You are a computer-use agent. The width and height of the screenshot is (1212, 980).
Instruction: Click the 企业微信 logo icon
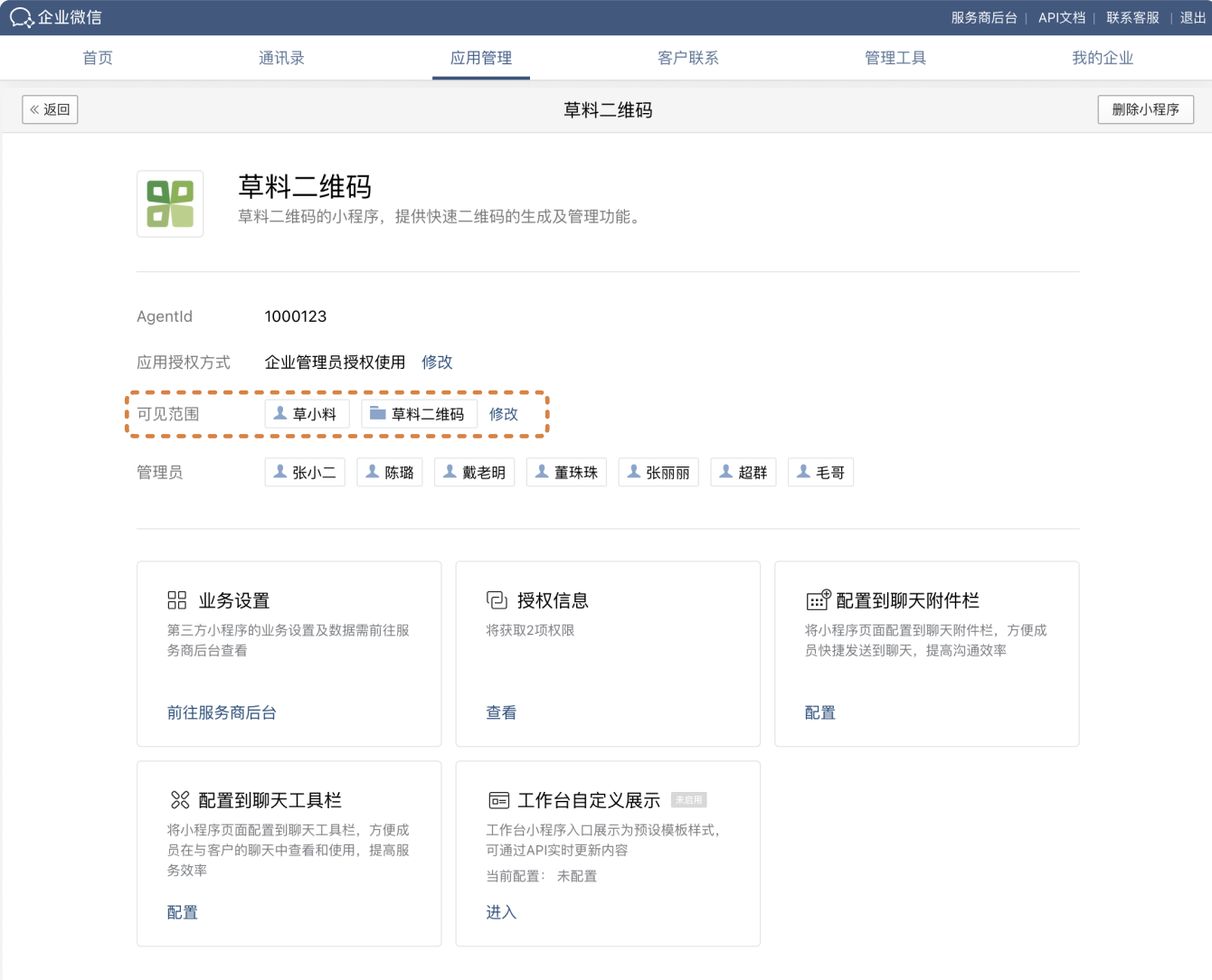click(x=21, y=17)
